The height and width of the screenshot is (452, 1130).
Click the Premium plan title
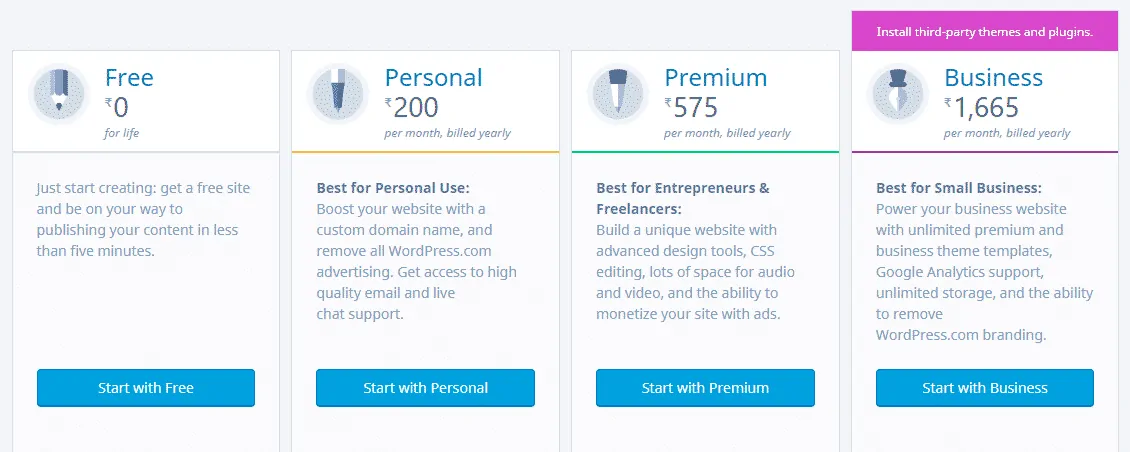click(715, 78)
